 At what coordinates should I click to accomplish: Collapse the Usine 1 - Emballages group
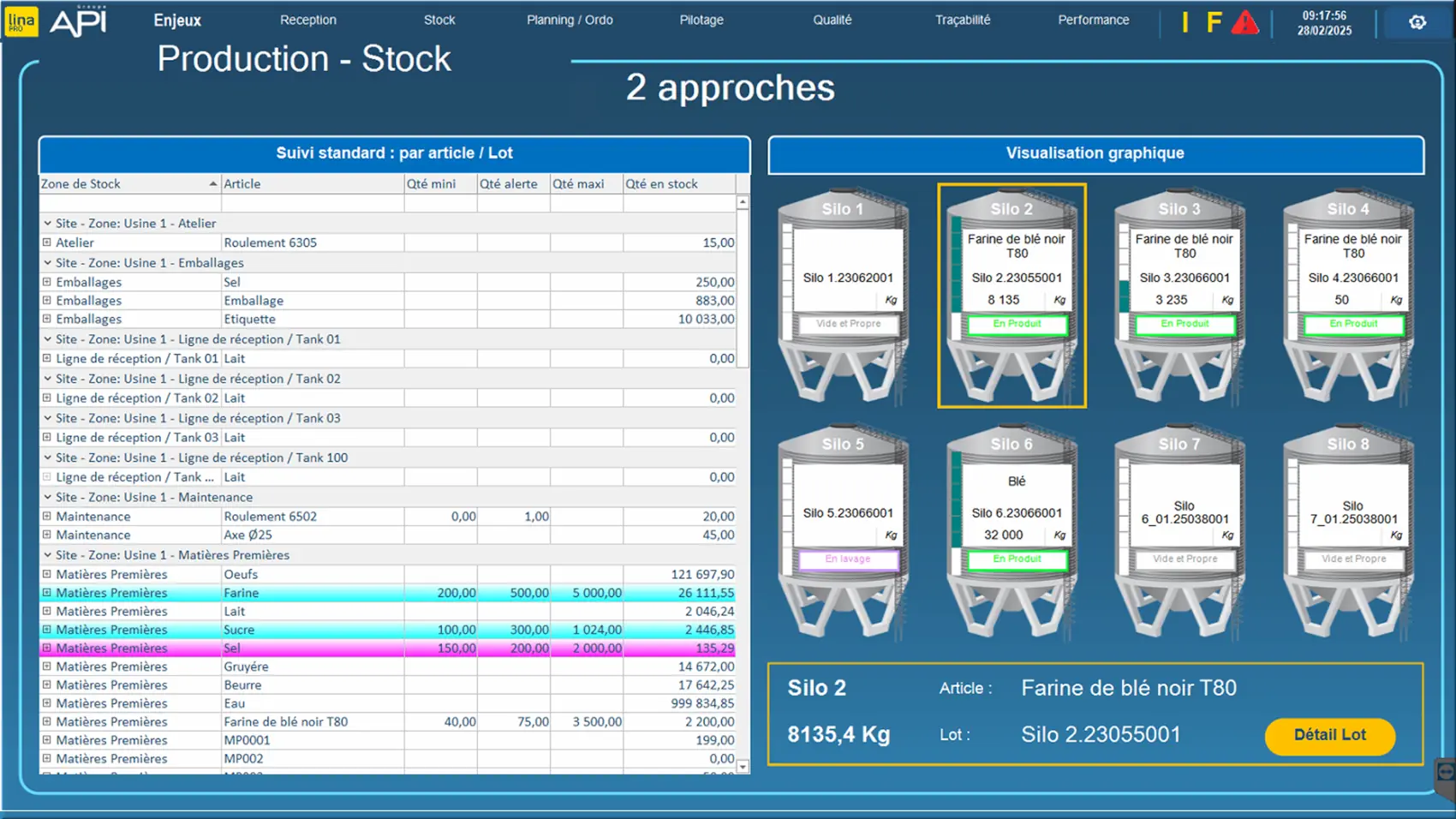[x=48, y=263]
